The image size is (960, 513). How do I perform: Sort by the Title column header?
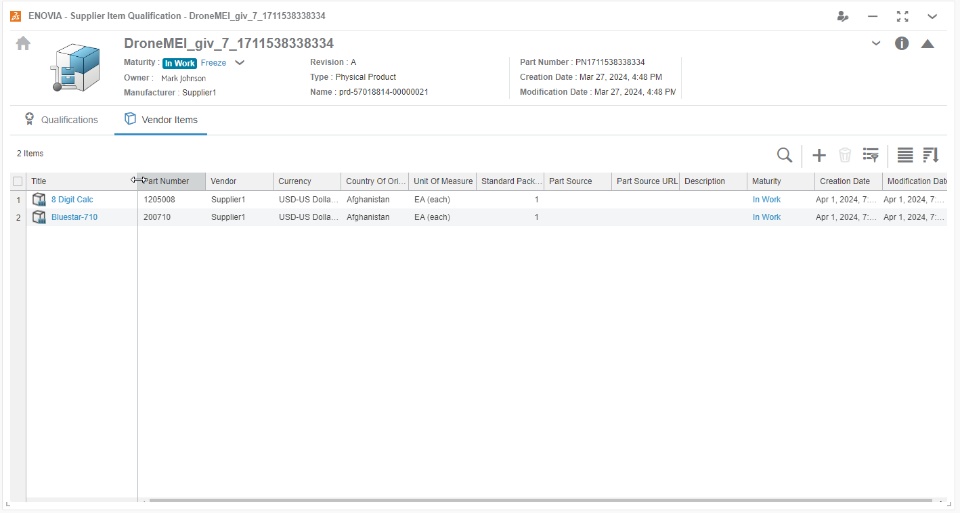click(x=81, y=181)
